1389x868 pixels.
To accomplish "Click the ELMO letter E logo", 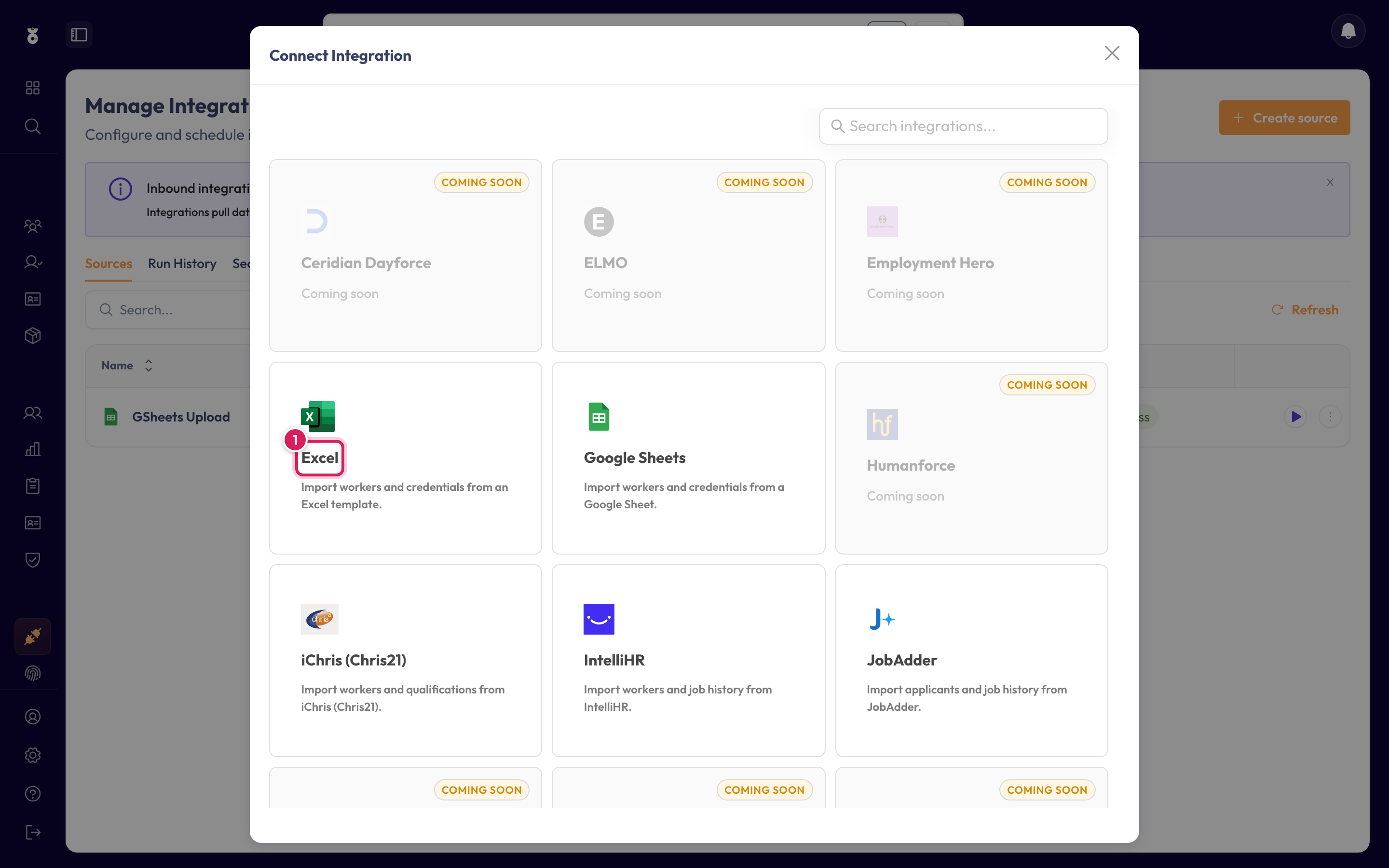I will pyautogui.click(x=599, y=222).
